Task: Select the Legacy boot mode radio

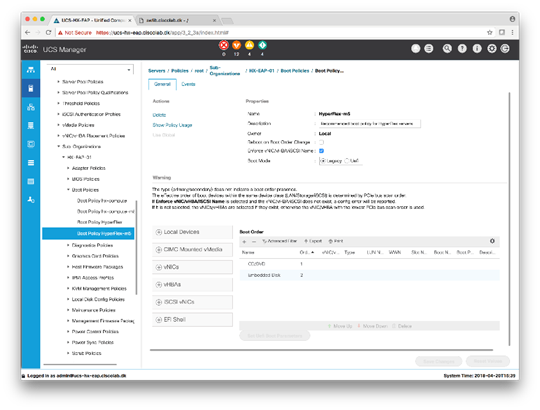Action: click(x=323, y=161)
